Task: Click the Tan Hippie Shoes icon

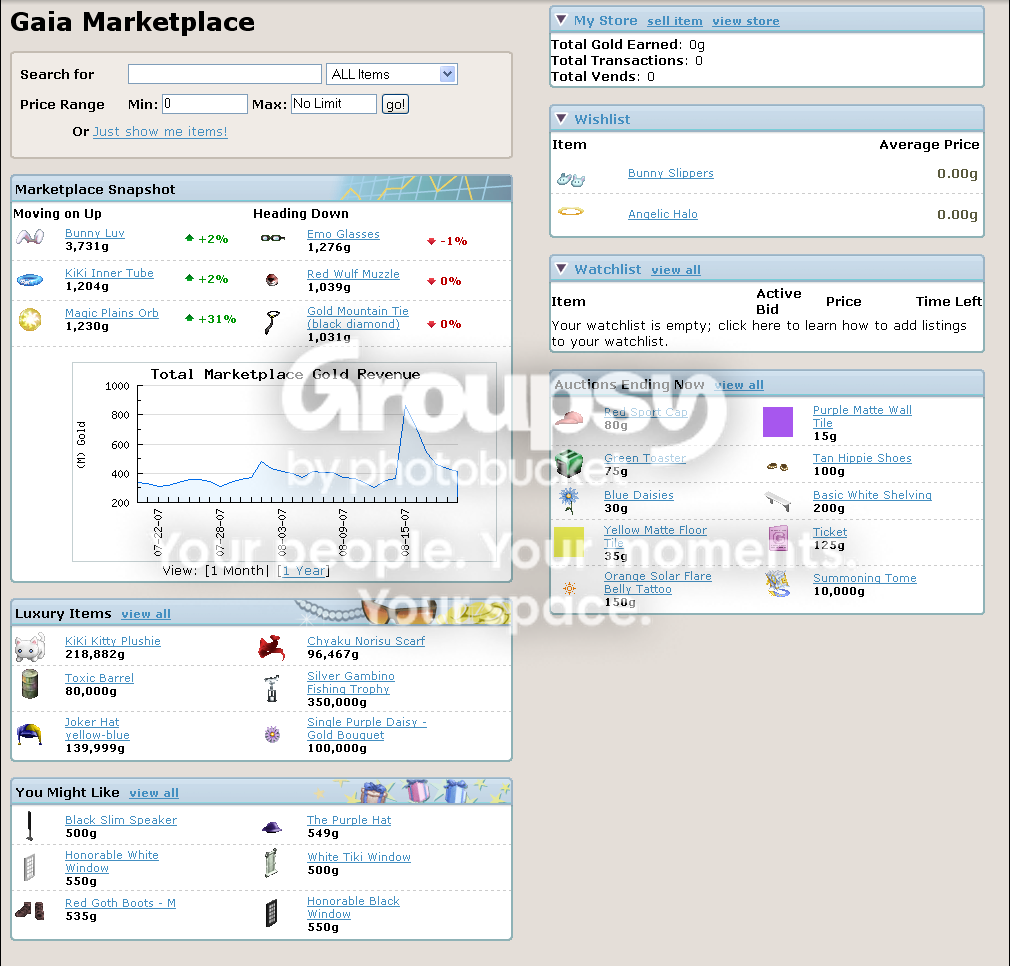Action: [777, 466]
